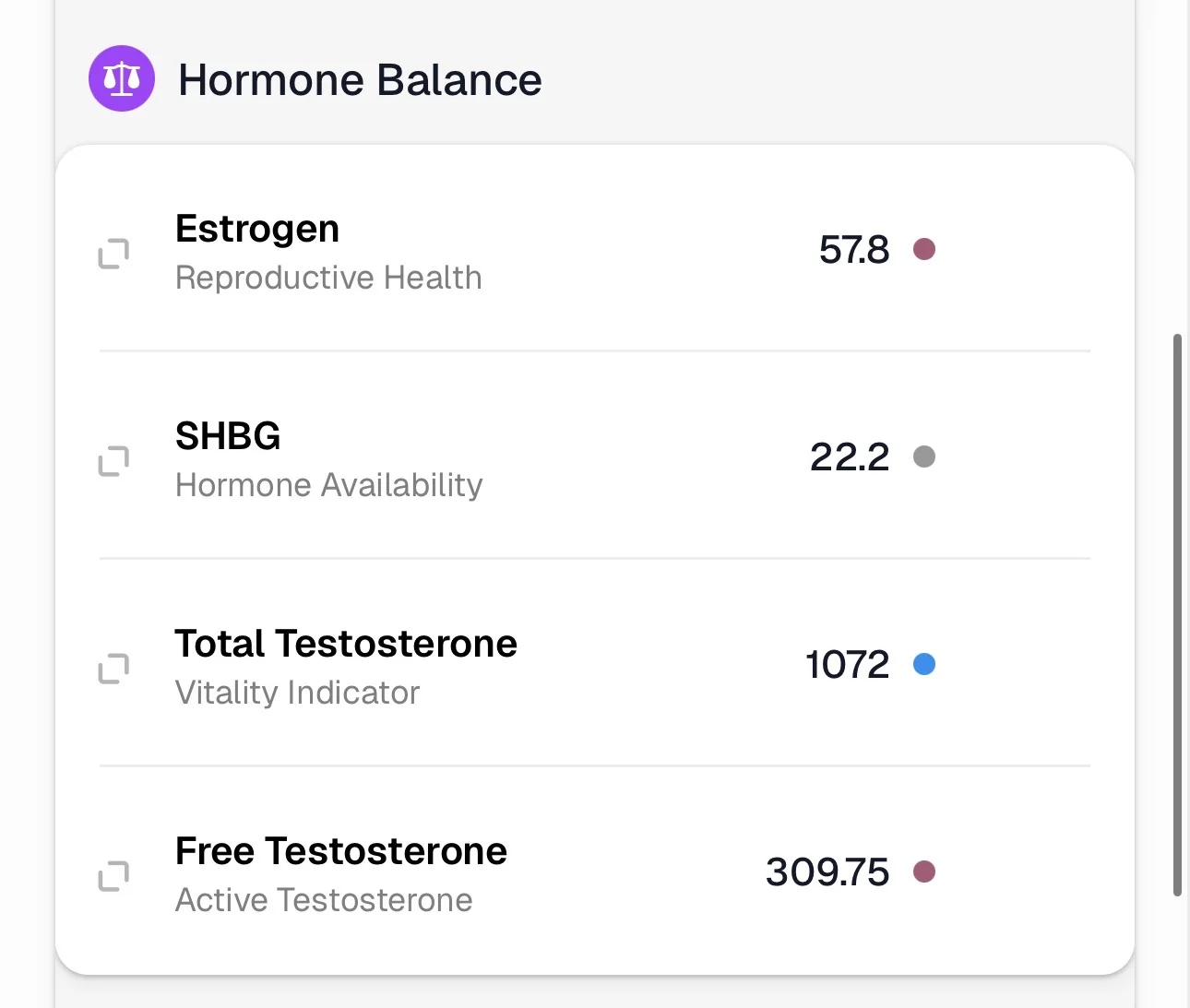Select the Estrogen value 57.8
1190x1008 pixels.
854,249
